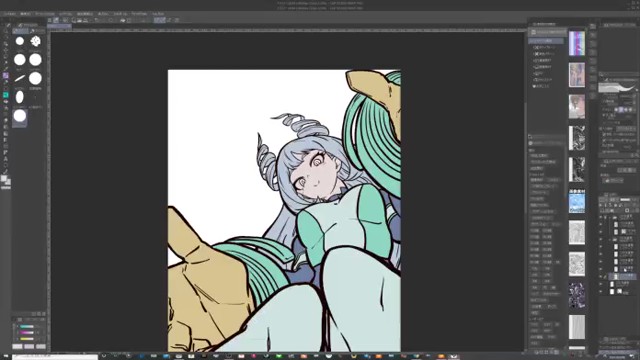
Task: Collapse the topmost layer folder
Action: [610, 217]
